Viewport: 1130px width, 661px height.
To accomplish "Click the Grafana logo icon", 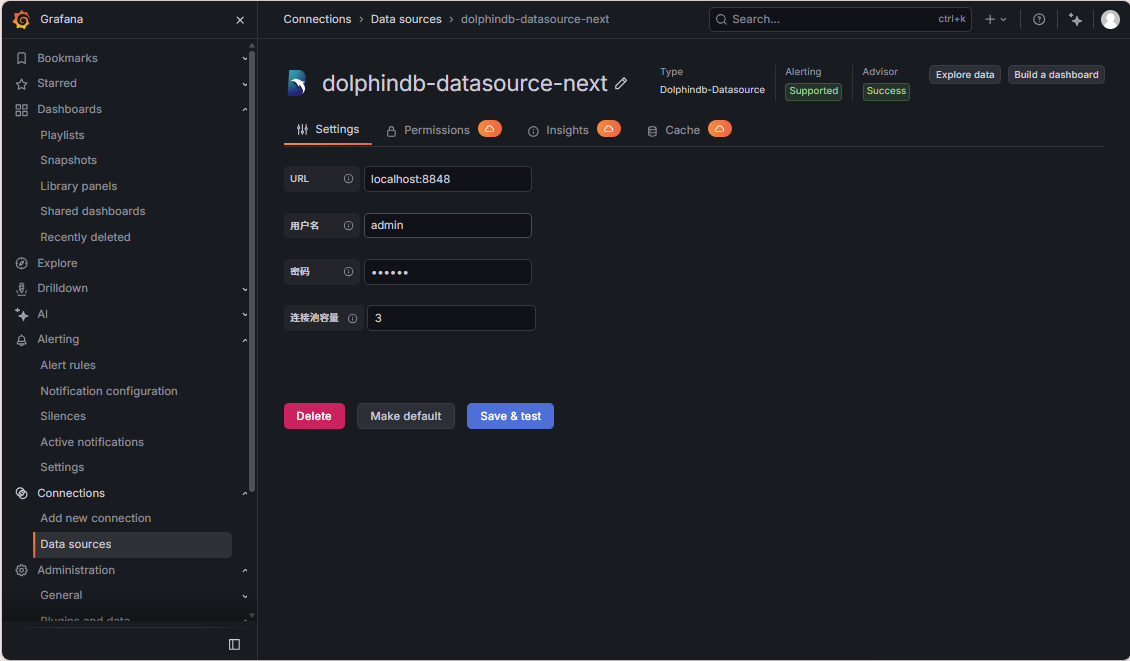I will click(x=22, y=19).
